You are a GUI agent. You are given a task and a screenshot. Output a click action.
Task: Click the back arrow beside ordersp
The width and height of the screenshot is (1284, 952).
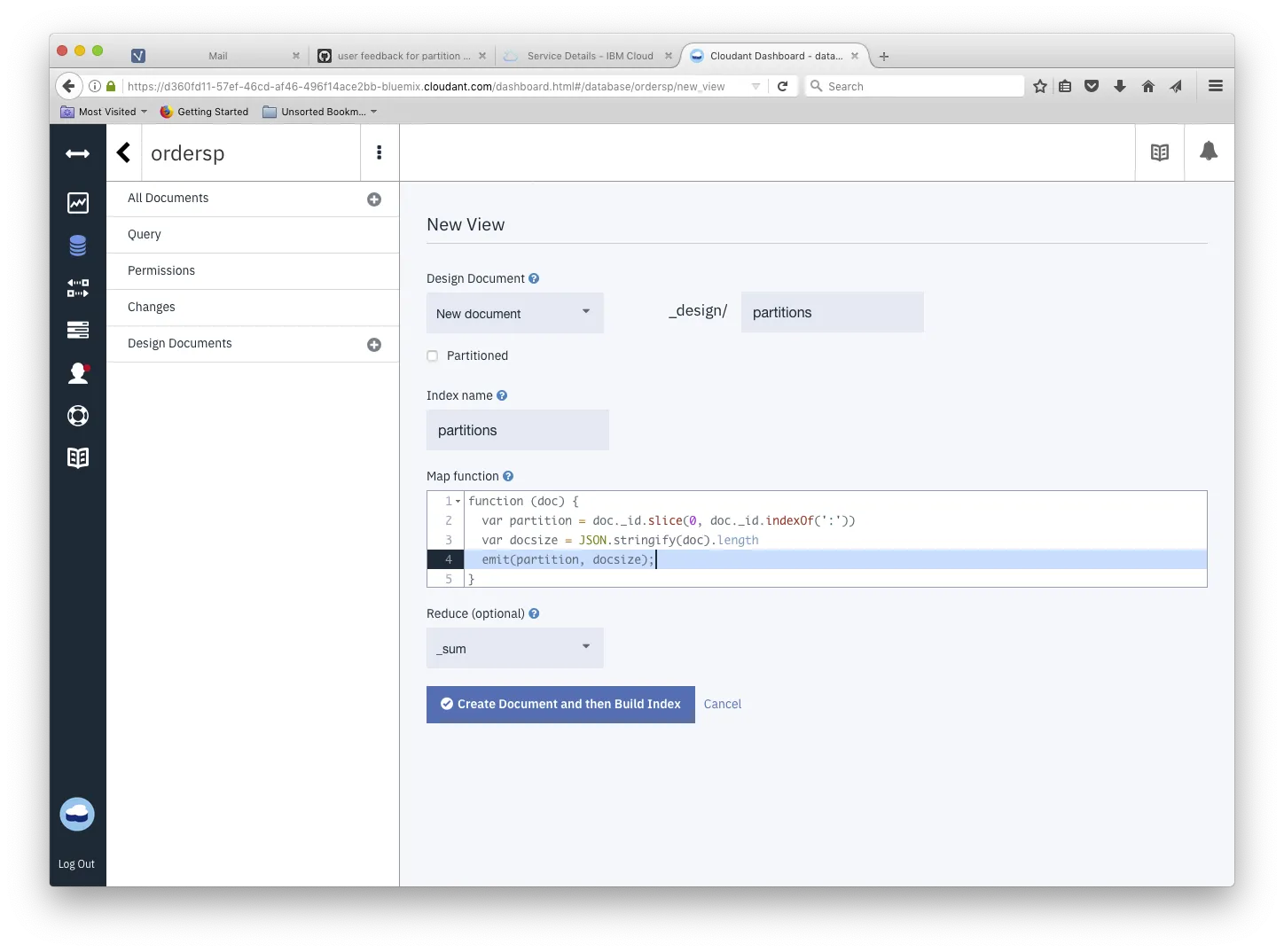point(124,152)
